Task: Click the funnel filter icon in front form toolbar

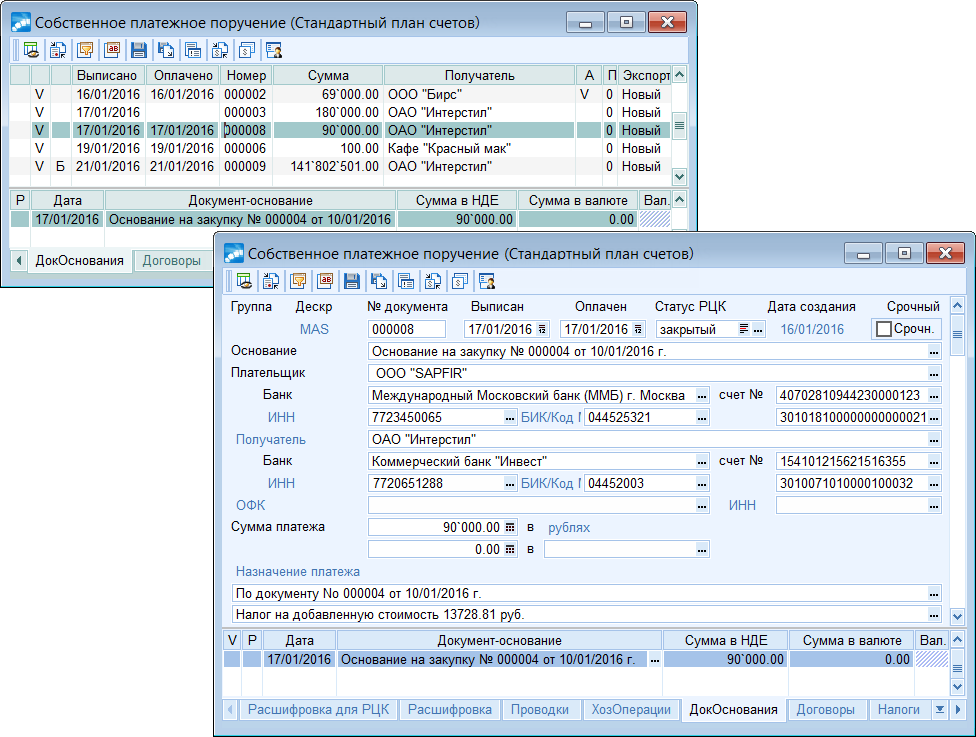Action: [x=298, y=281]
